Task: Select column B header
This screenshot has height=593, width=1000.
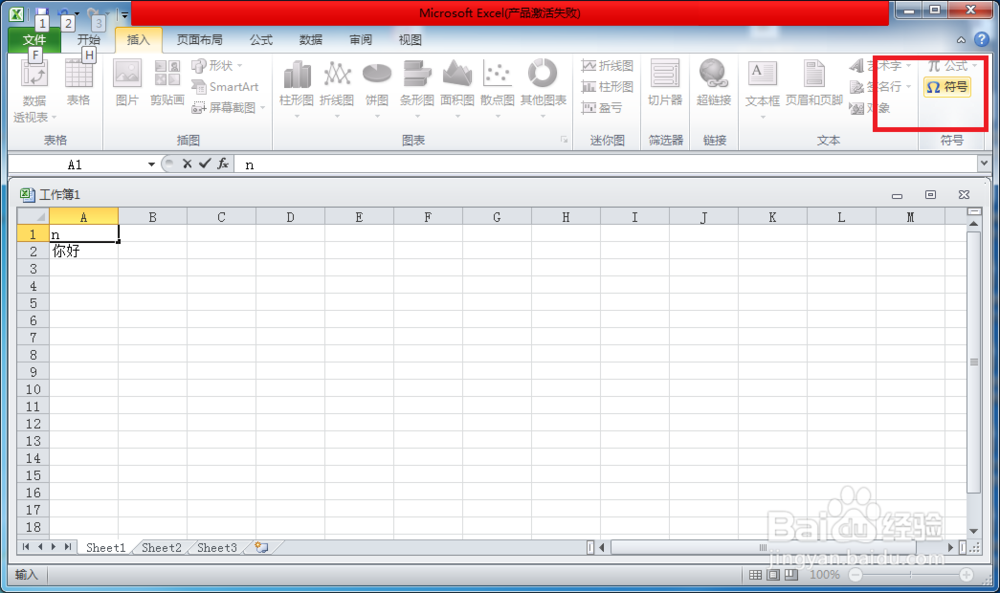Action: coord(152,217)
